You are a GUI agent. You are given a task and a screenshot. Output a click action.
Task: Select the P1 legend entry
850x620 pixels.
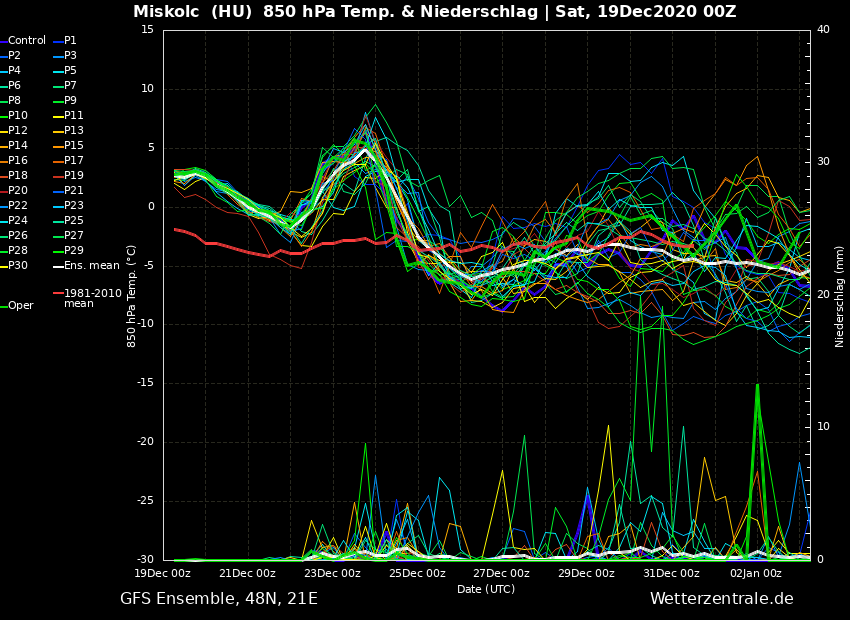[x=70, y=41]
